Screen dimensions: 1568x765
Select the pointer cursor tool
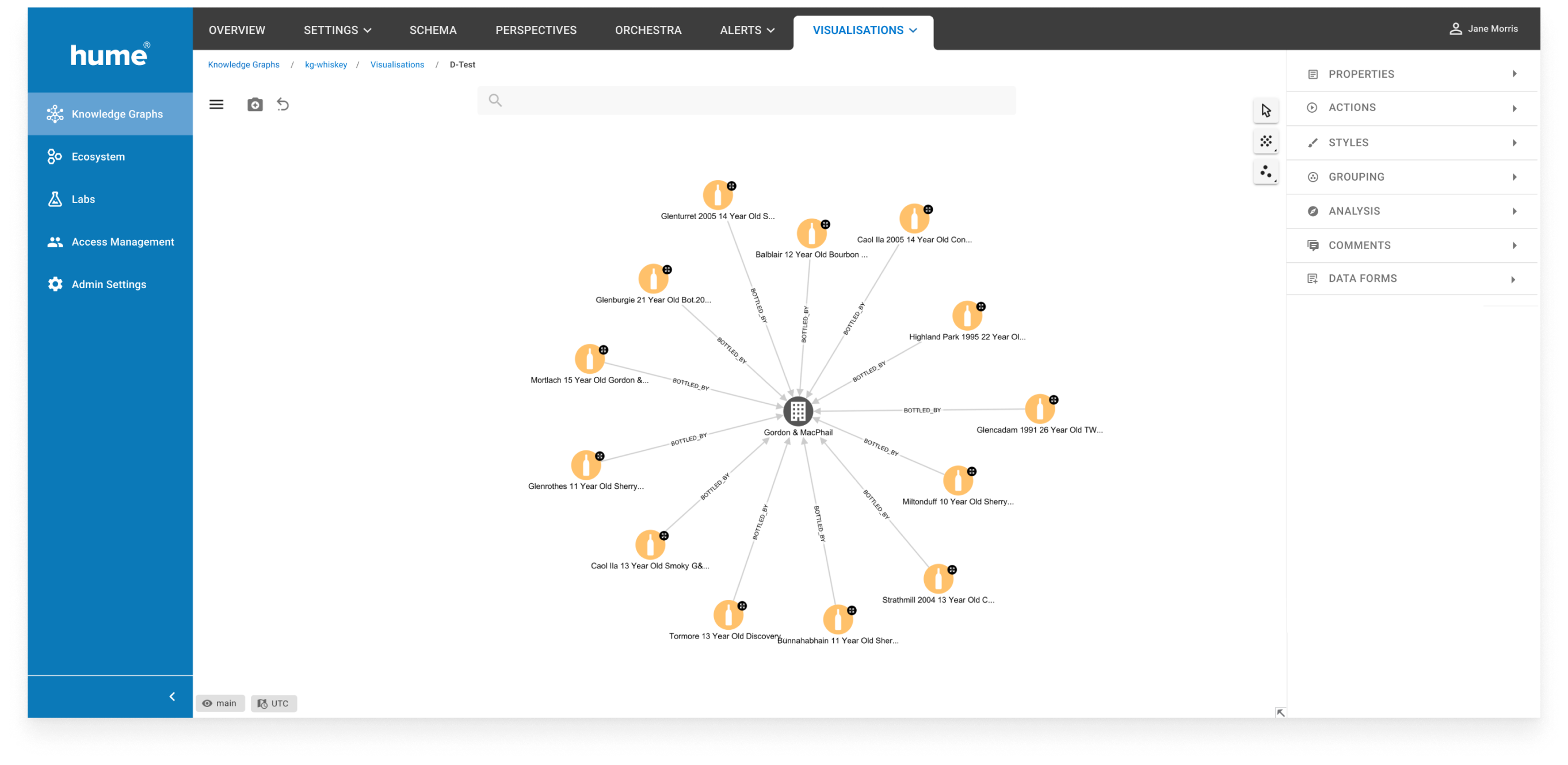pos(1265,111)
